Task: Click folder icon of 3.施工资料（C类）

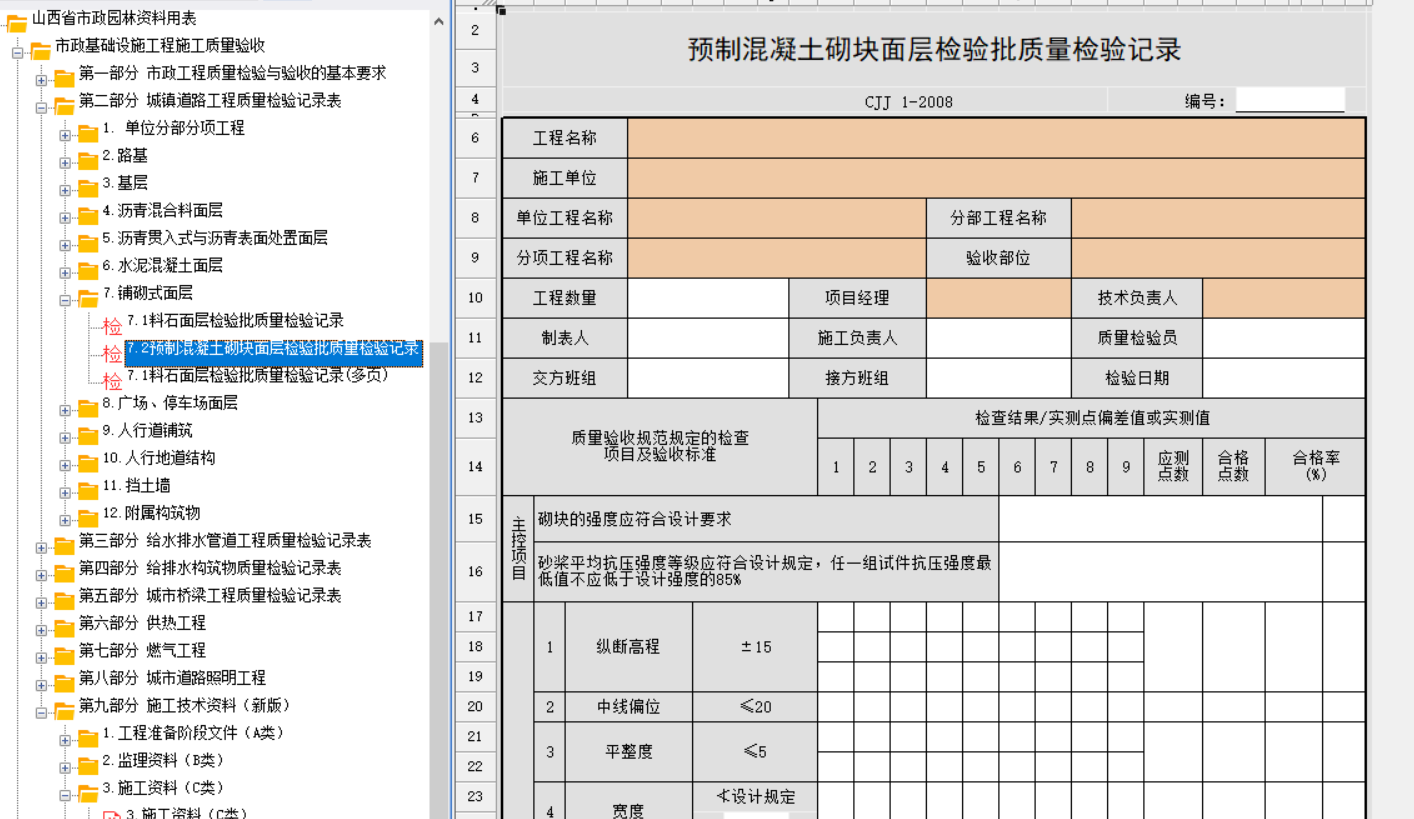Action: (x=87, y=793)
